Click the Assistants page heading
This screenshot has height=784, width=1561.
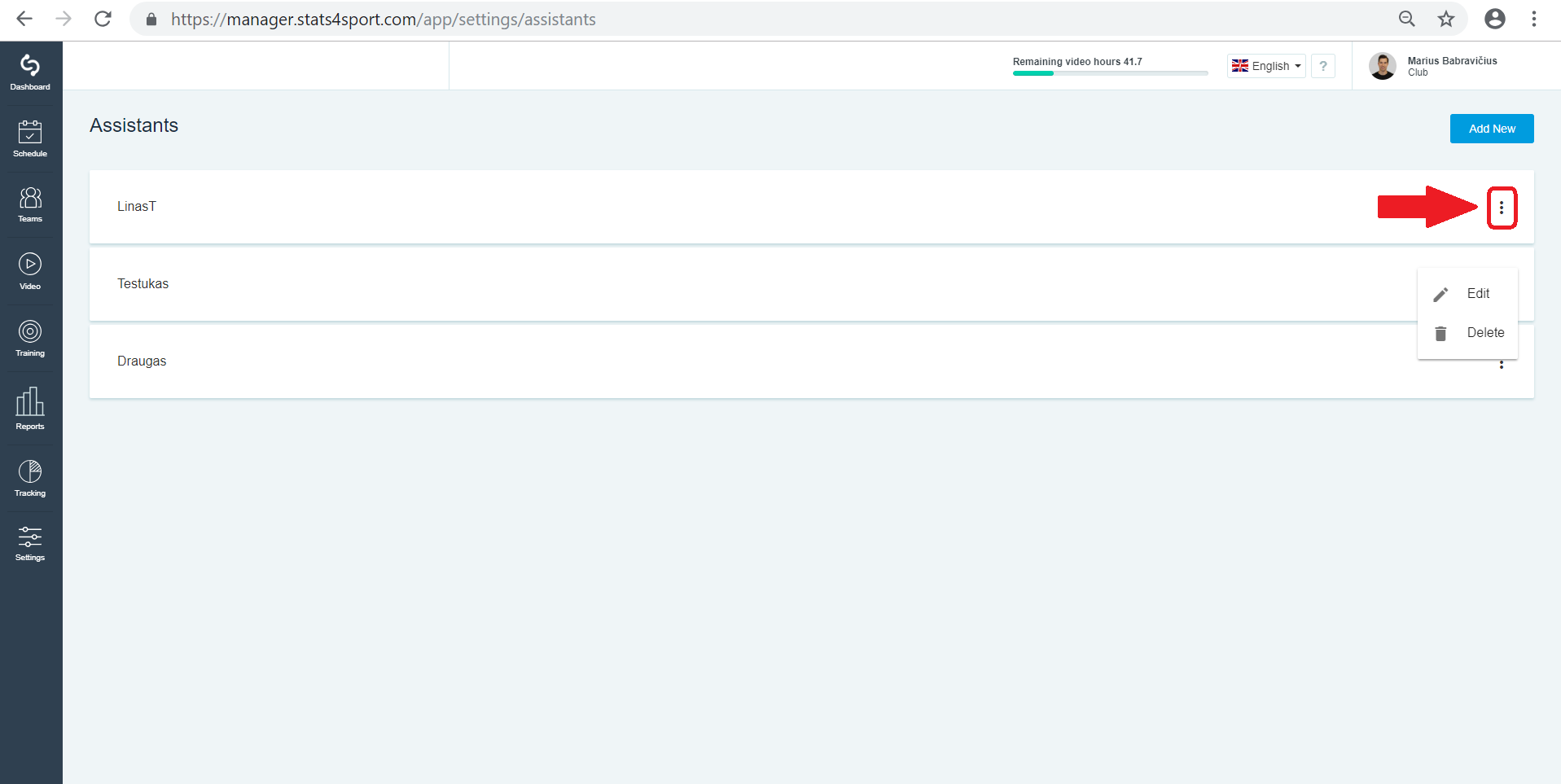click(x=134, y=125)
